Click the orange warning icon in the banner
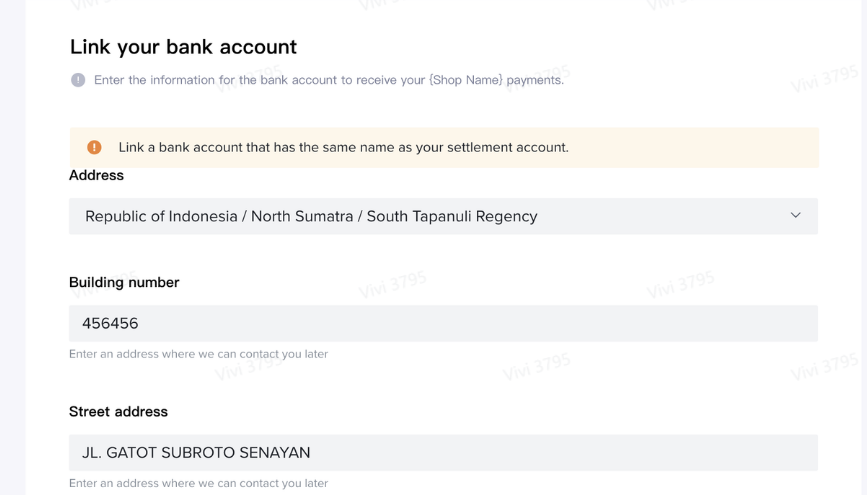This screenshot has height=495, width=867. [x=94, y=147]
